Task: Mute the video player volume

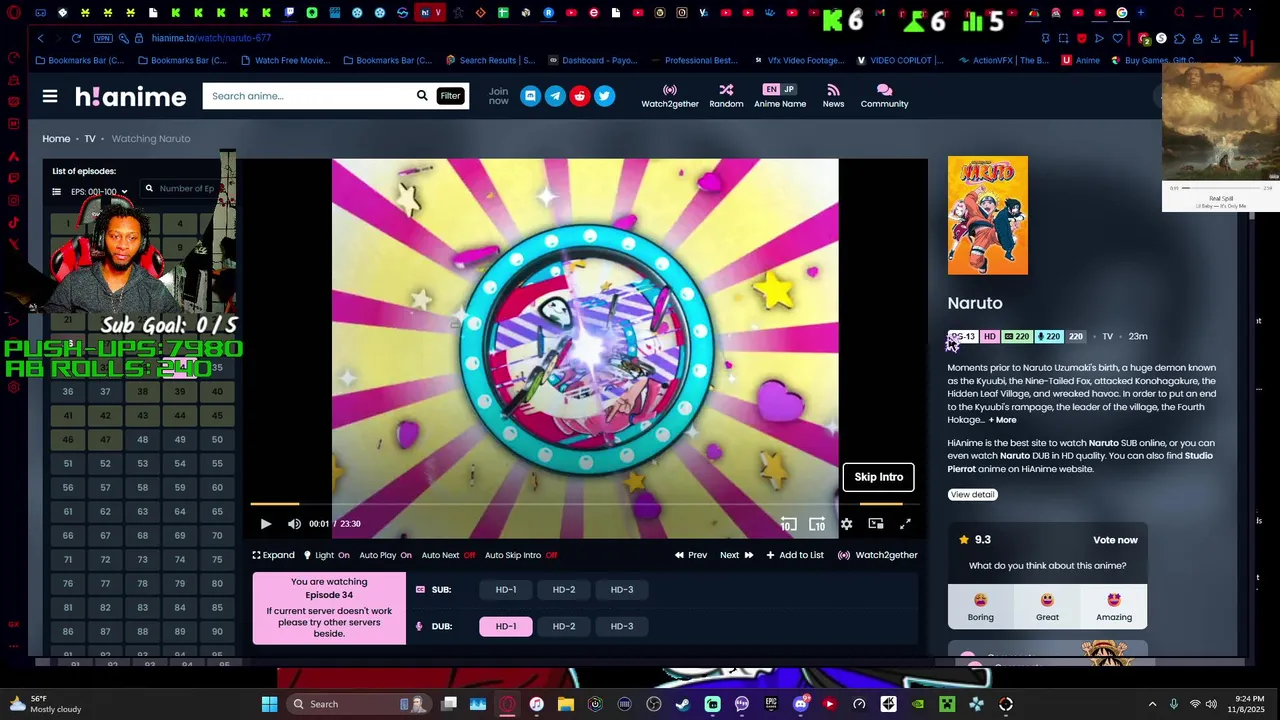Action: [x=294, y=524]
